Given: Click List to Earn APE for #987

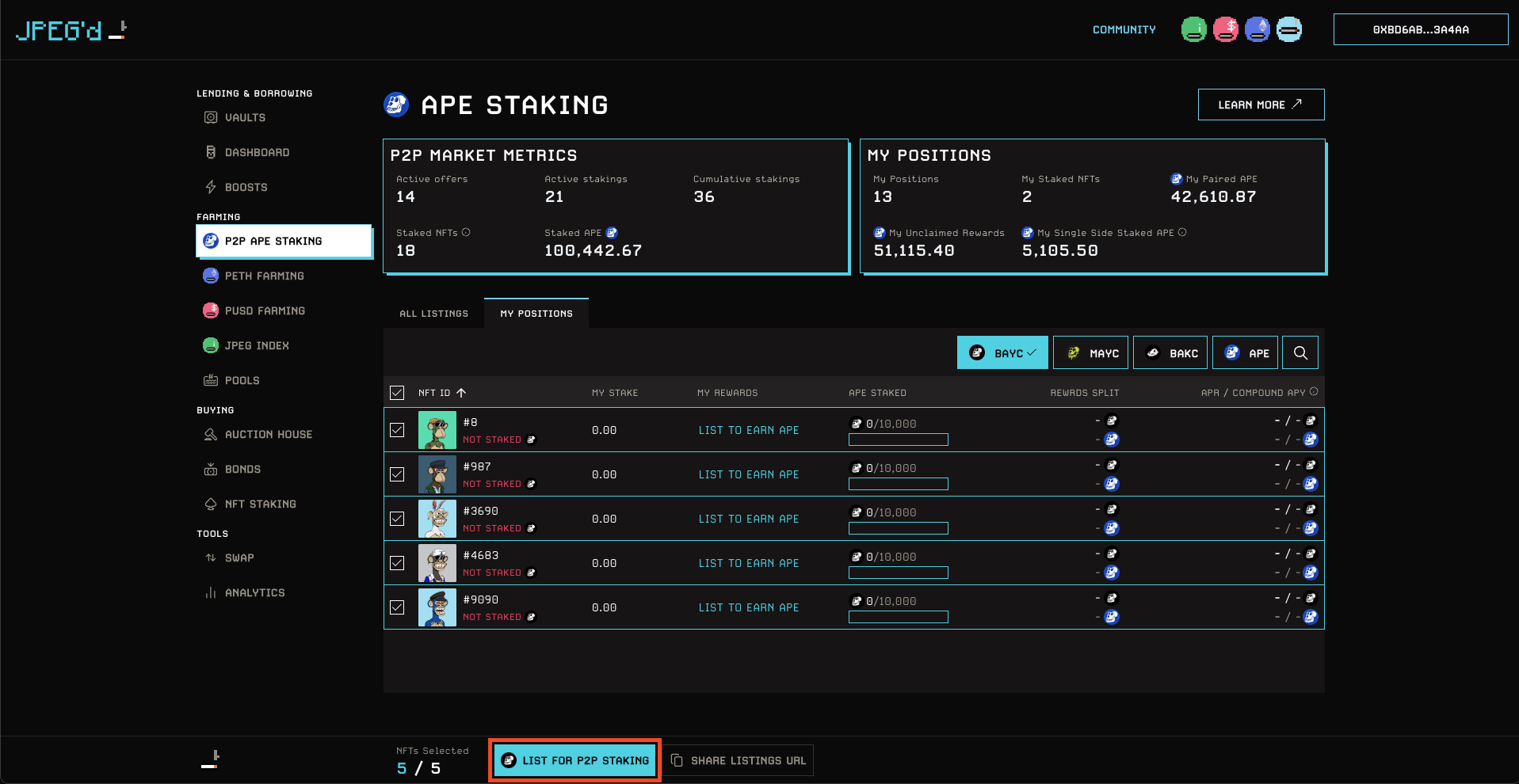Looking at the screenshot, I should click(748, 474).
